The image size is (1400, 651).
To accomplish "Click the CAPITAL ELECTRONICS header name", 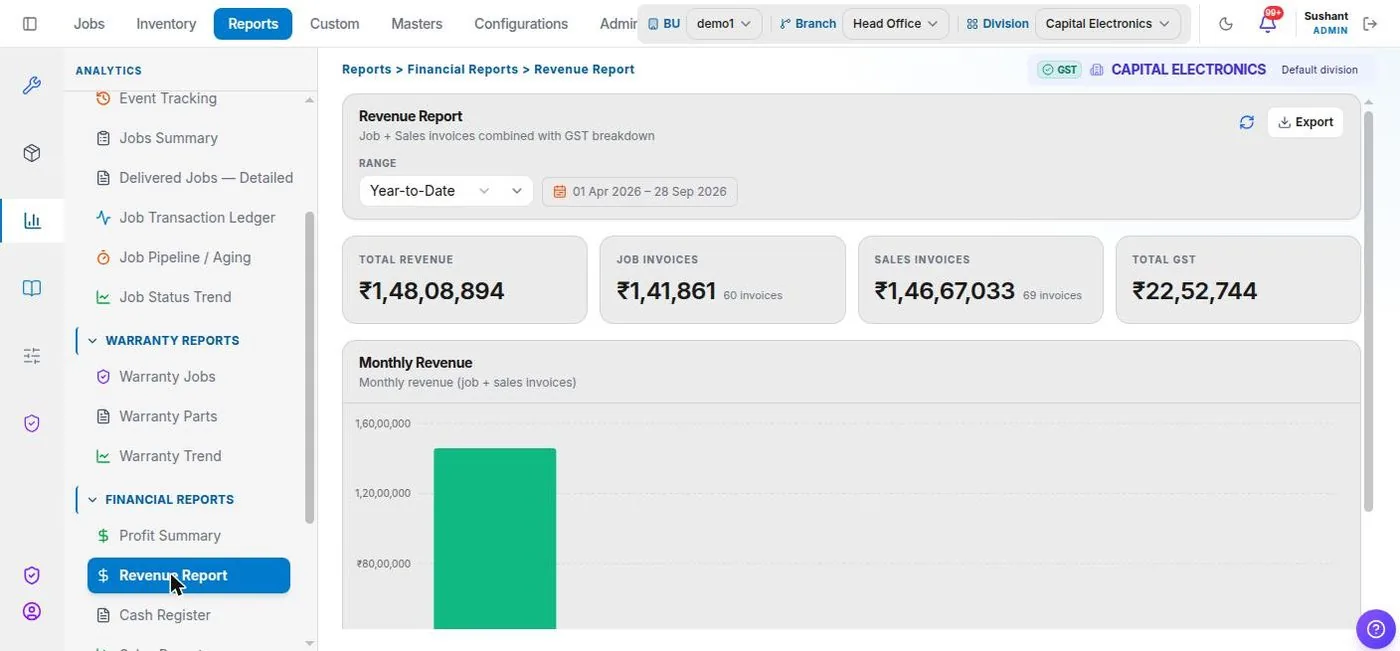I will point(1188,70).
